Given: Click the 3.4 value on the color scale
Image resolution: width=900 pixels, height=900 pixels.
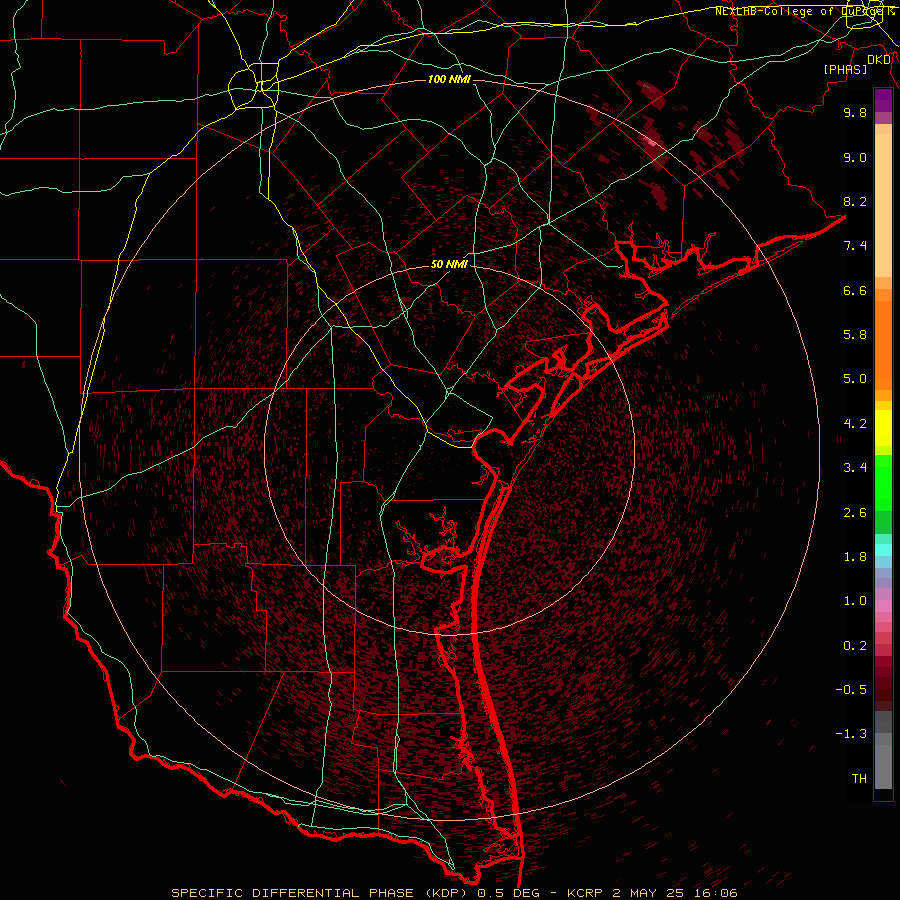Looking at the screenshot, I should (x=855, y=468).
